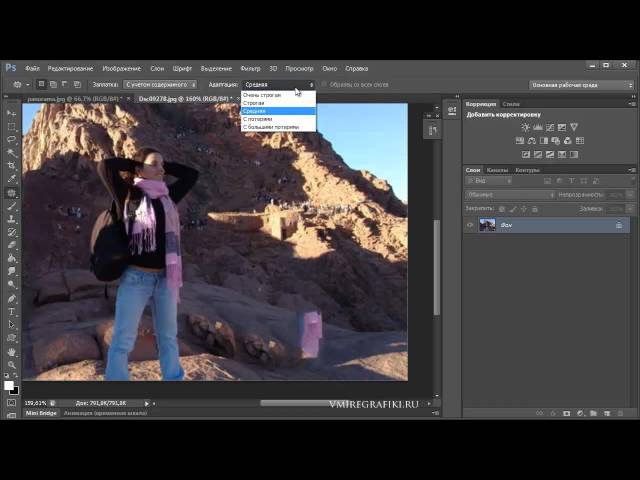Image resolution: width=640 pixels, height=480 pixels.
Task: Open the Заплатка mode dropdown
Action: pos(160,84)
